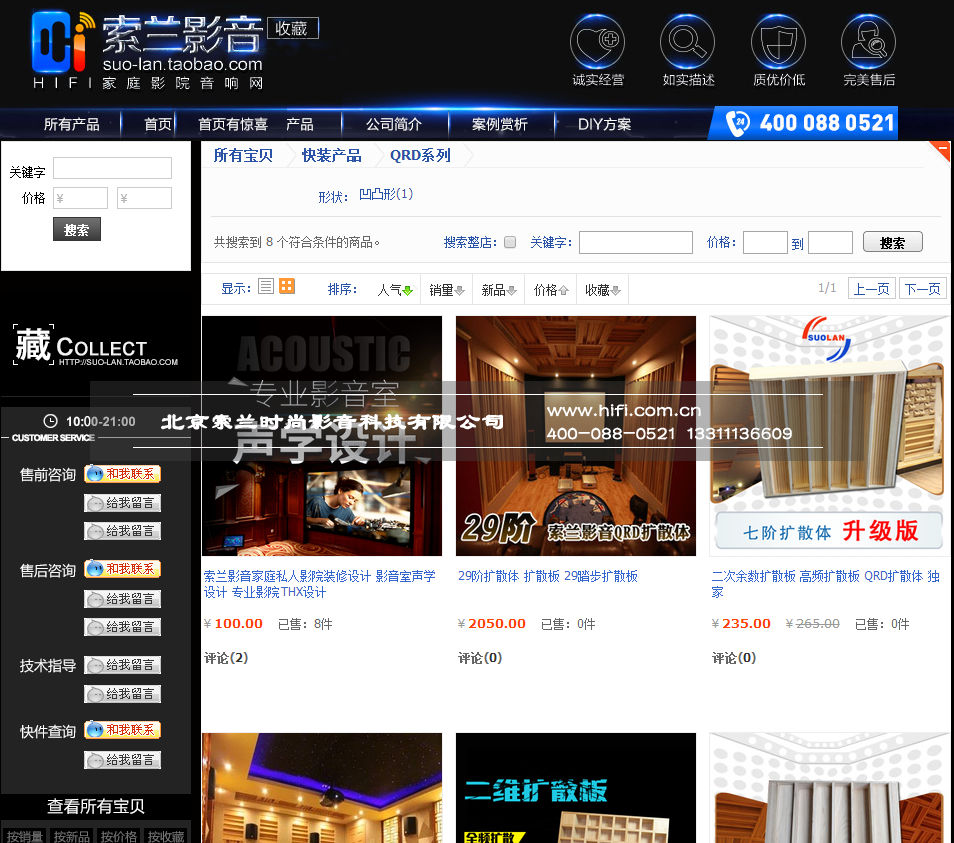
Task: Click the 完美售后 support agent icon
Action: 868,42
